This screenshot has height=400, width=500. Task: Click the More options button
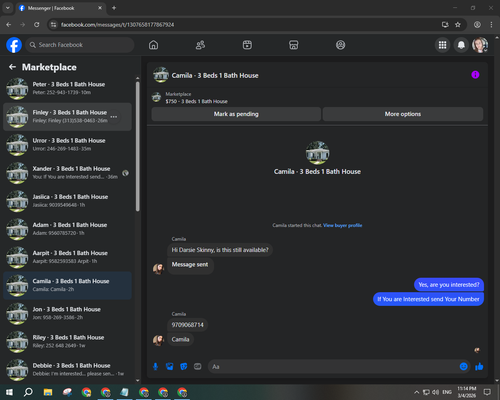(403, 114)
